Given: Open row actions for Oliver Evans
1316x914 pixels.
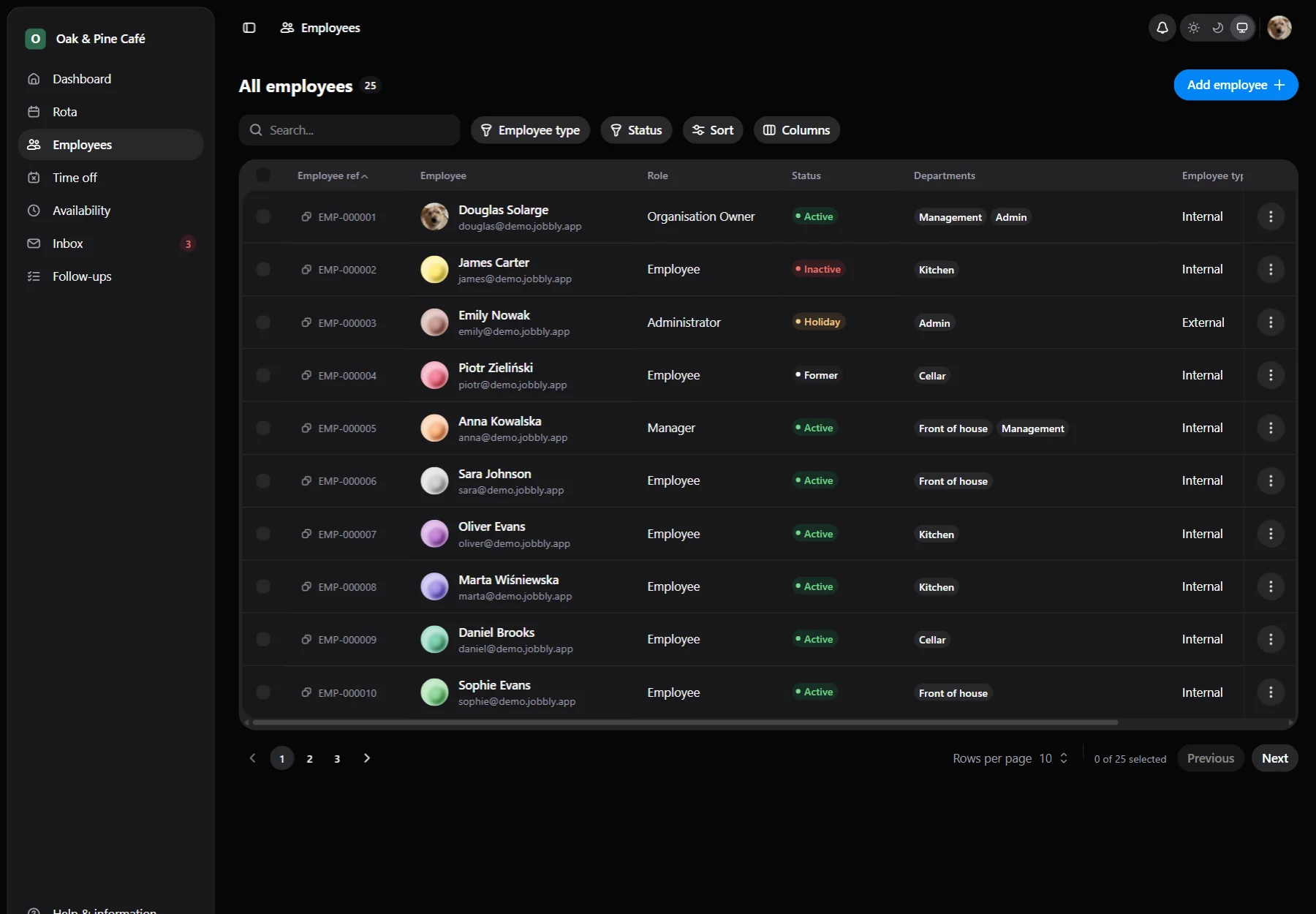Looking at the screenshot, I should 1271,534.
